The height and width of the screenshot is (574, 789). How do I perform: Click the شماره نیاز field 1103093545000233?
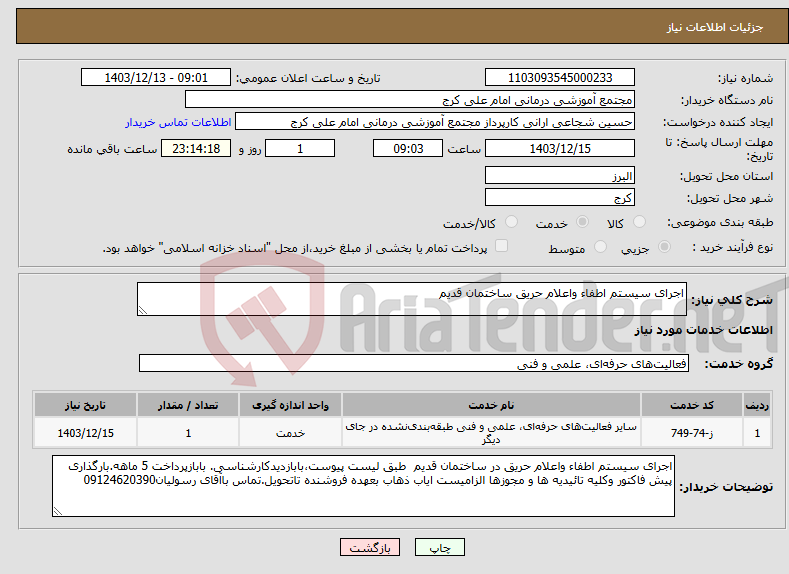tap(560, 77)
